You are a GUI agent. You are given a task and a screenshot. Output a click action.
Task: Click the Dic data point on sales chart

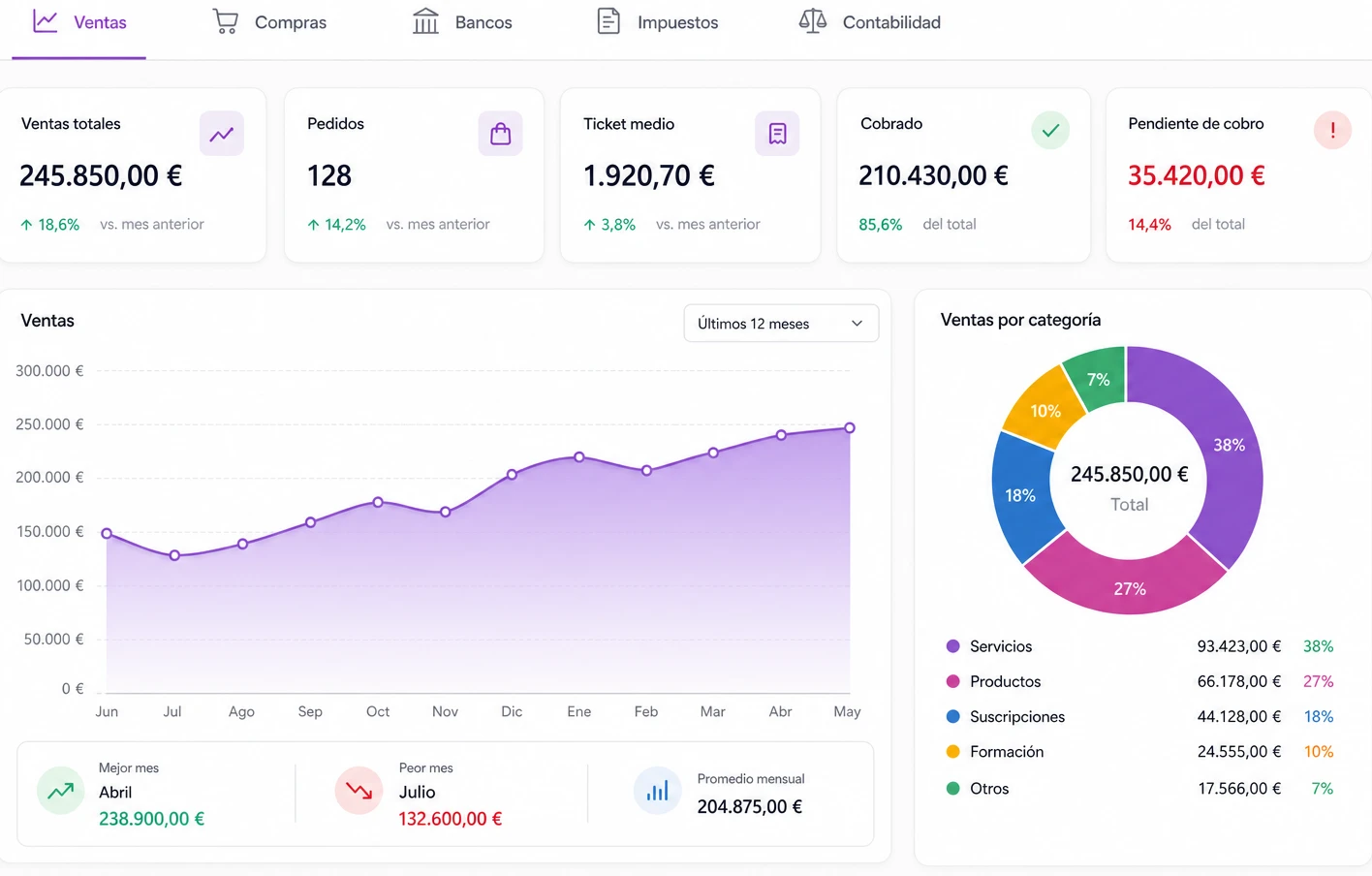[x=512, y=475]
